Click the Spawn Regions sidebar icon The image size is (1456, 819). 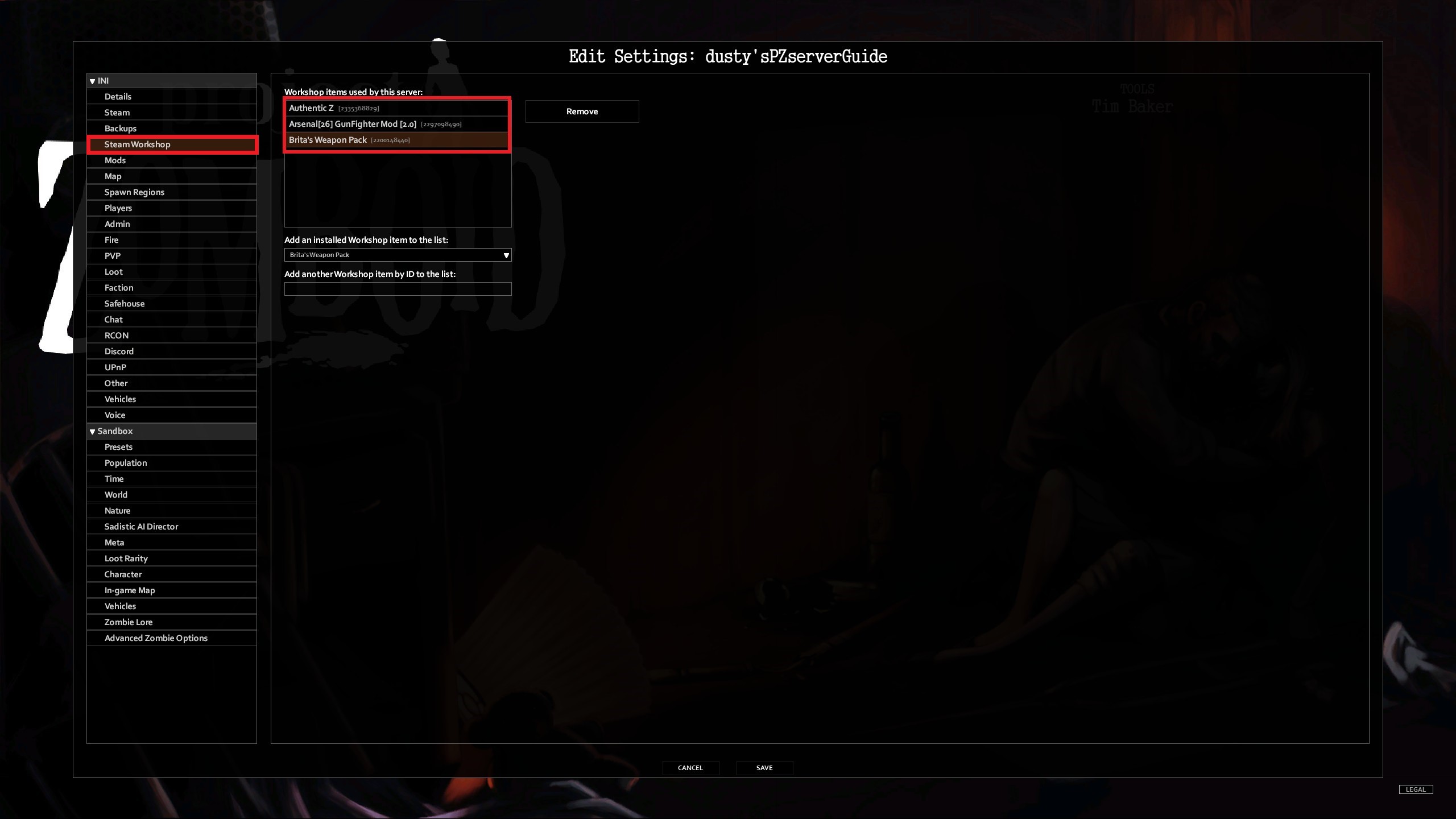[134, 191]
